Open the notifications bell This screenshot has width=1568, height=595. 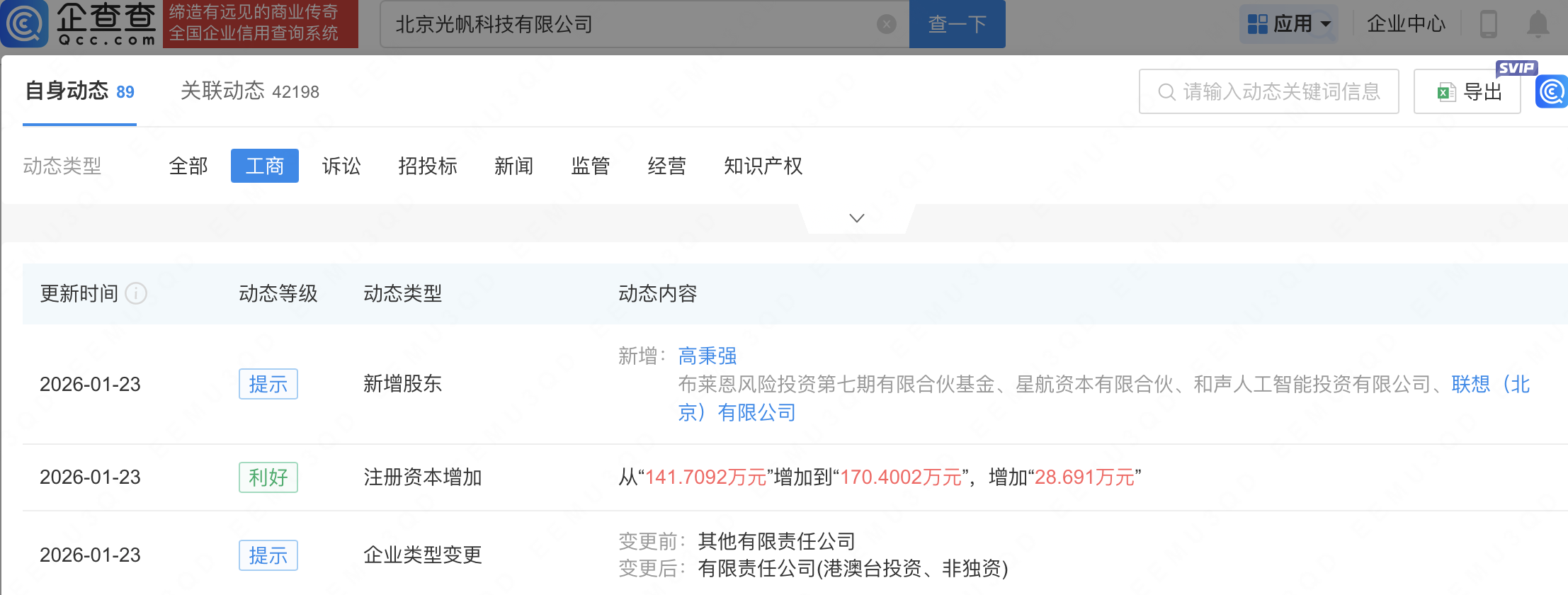point(1538,24)
